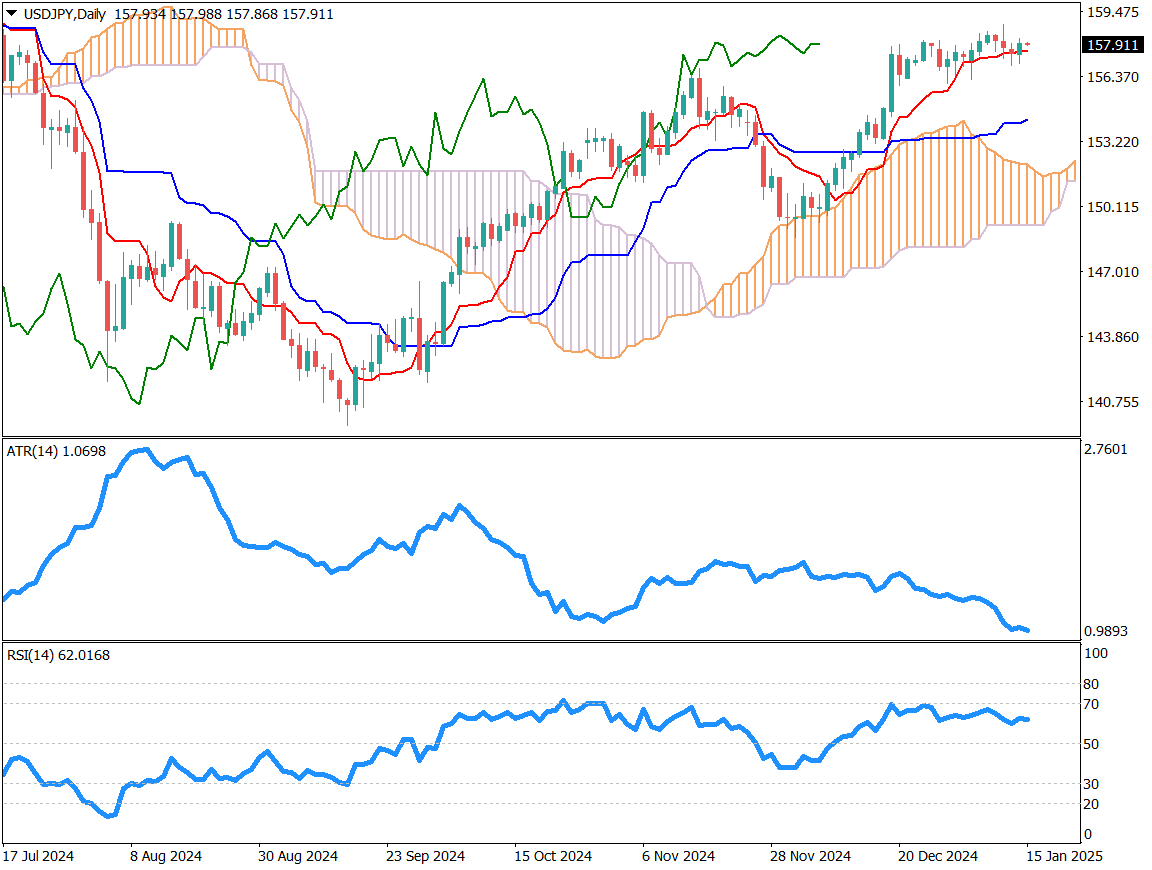The width and height of the screenshot is (1152, 870).
Task: Click the 20 Dec 2024 date label
Action: [938, 856]
